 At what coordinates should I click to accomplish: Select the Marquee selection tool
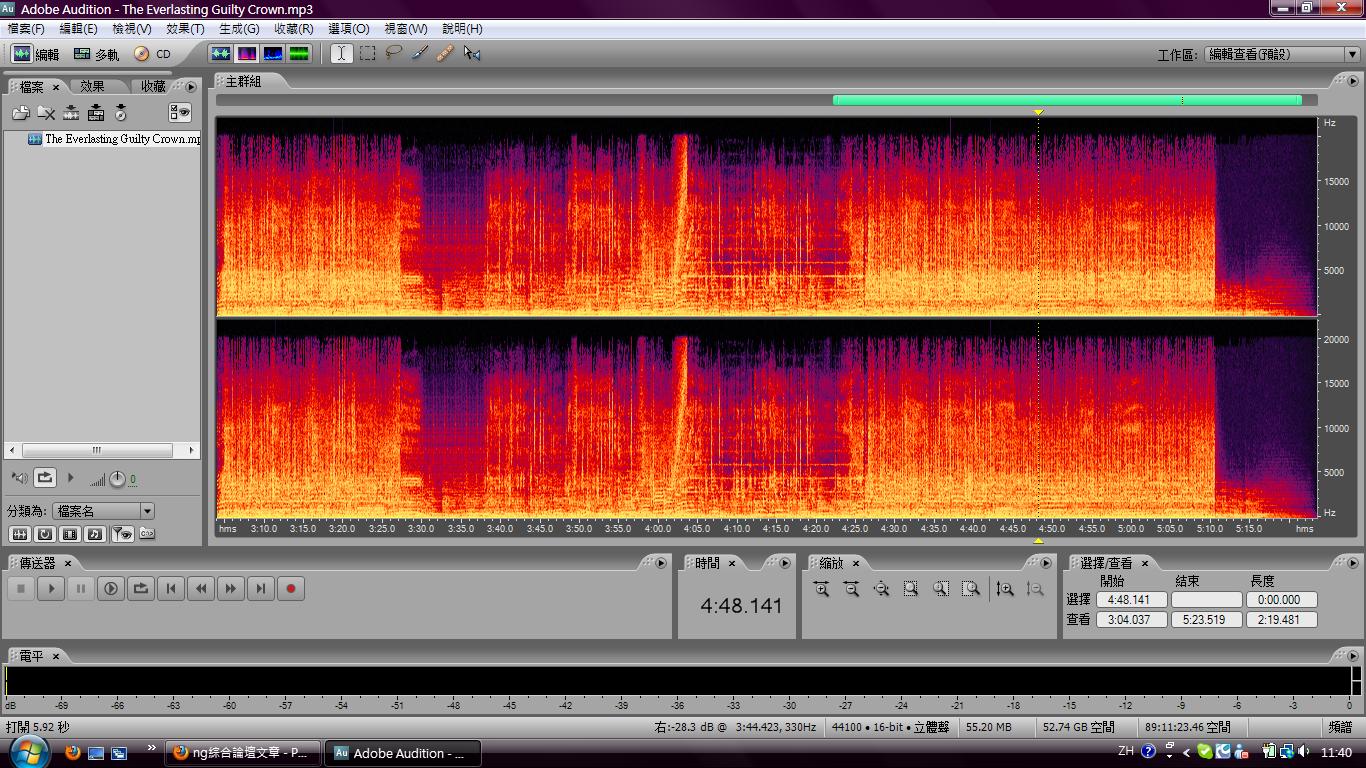[x=368, y=54]
